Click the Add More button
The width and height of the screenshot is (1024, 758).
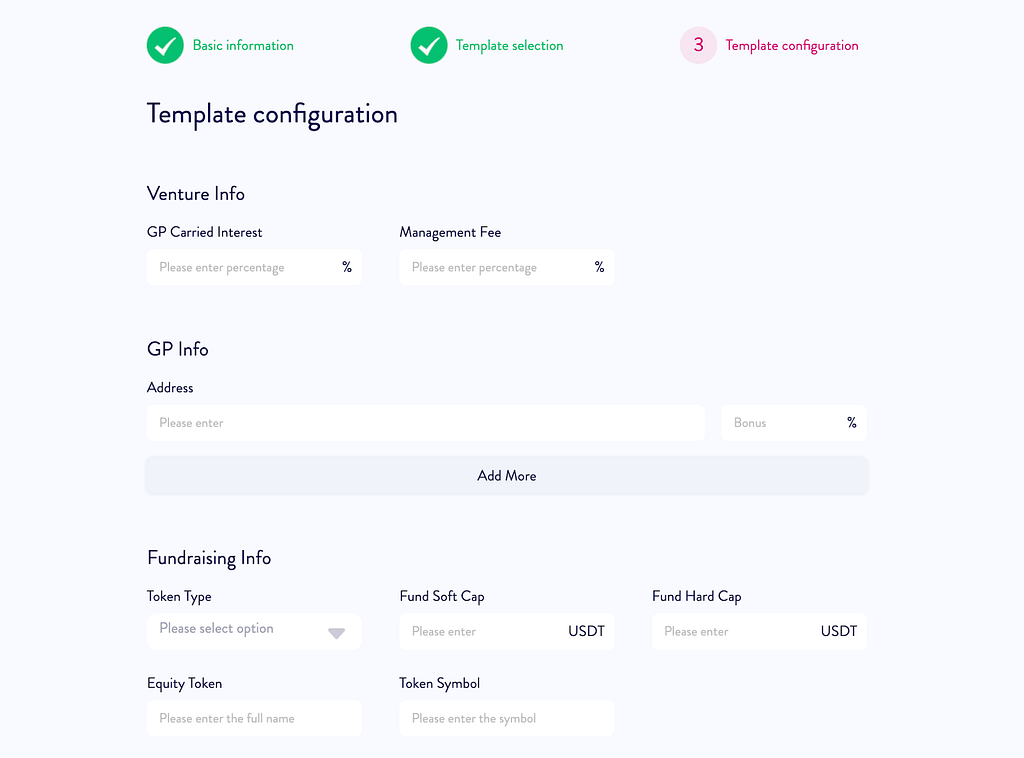(x=507, y=475)
